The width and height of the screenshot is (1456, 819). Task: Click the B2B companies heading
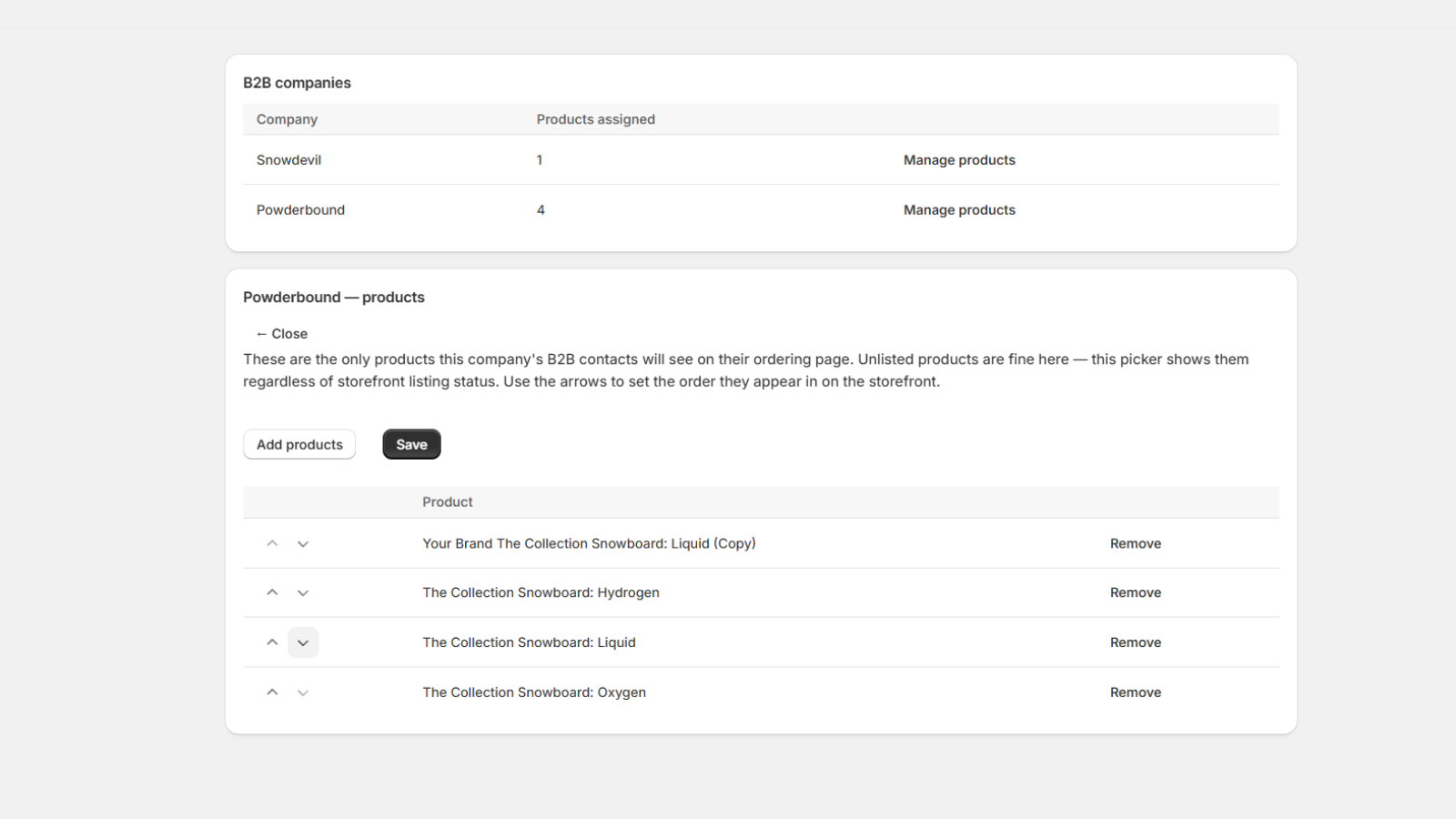[297, 83]
